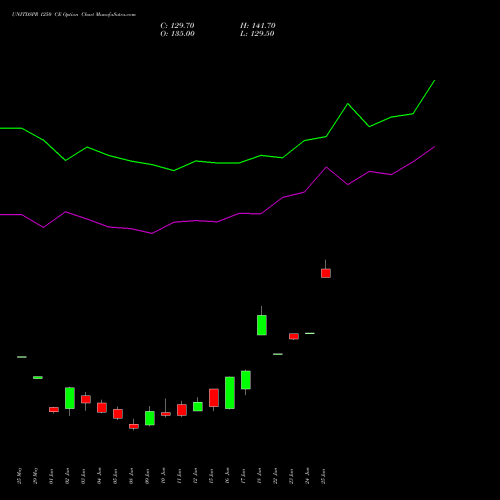
Task: Select the 10 Jun date axis label
Action: 163,476
